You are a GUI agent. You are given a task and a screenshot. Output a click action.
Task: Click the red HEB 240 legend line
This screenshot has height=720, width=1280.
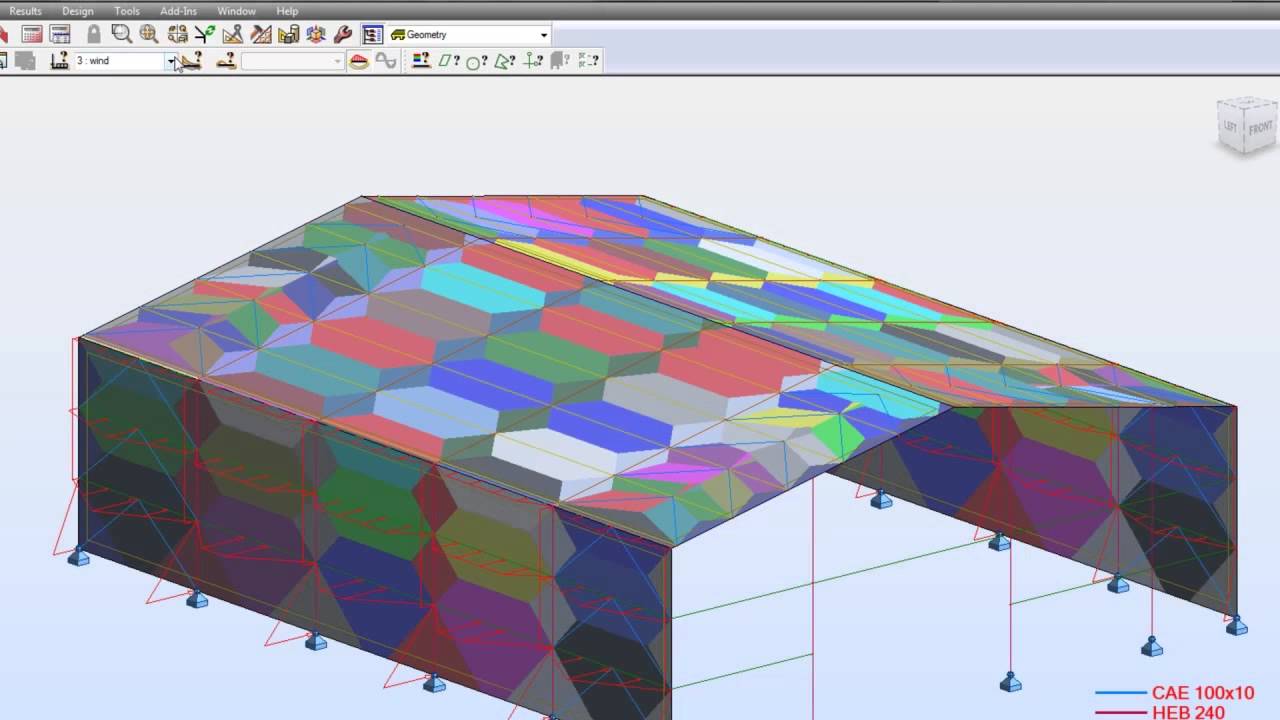point(1121,713)
